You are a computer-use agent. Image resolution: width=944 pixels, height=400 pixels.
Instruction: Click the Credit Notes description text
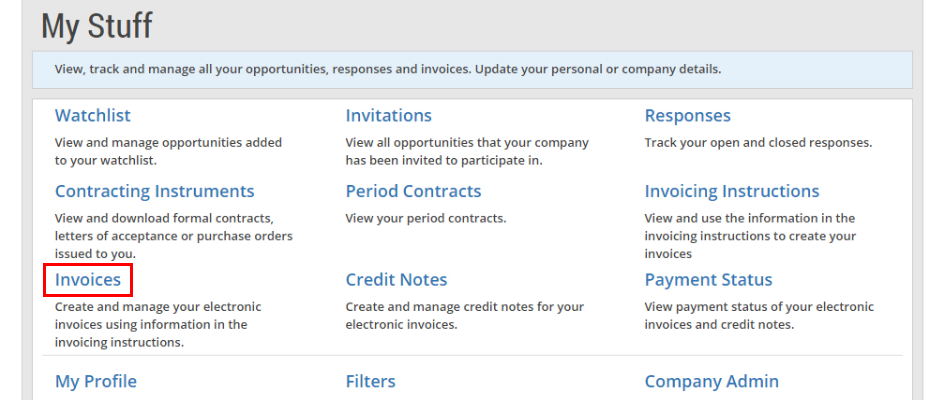[x=465, y=316]
